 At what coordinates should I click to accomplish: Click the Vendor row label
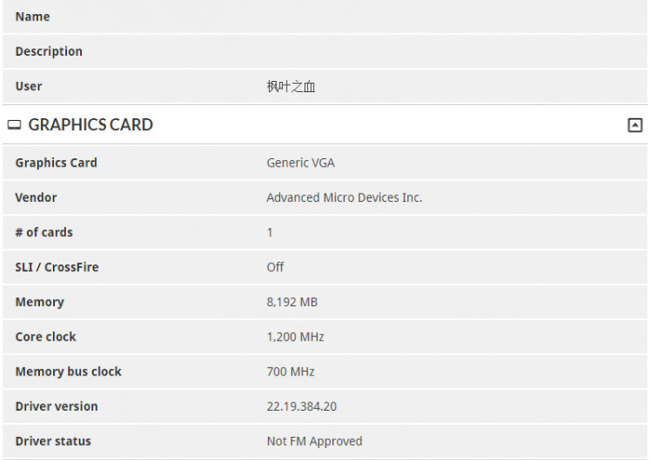coord(36,198)
